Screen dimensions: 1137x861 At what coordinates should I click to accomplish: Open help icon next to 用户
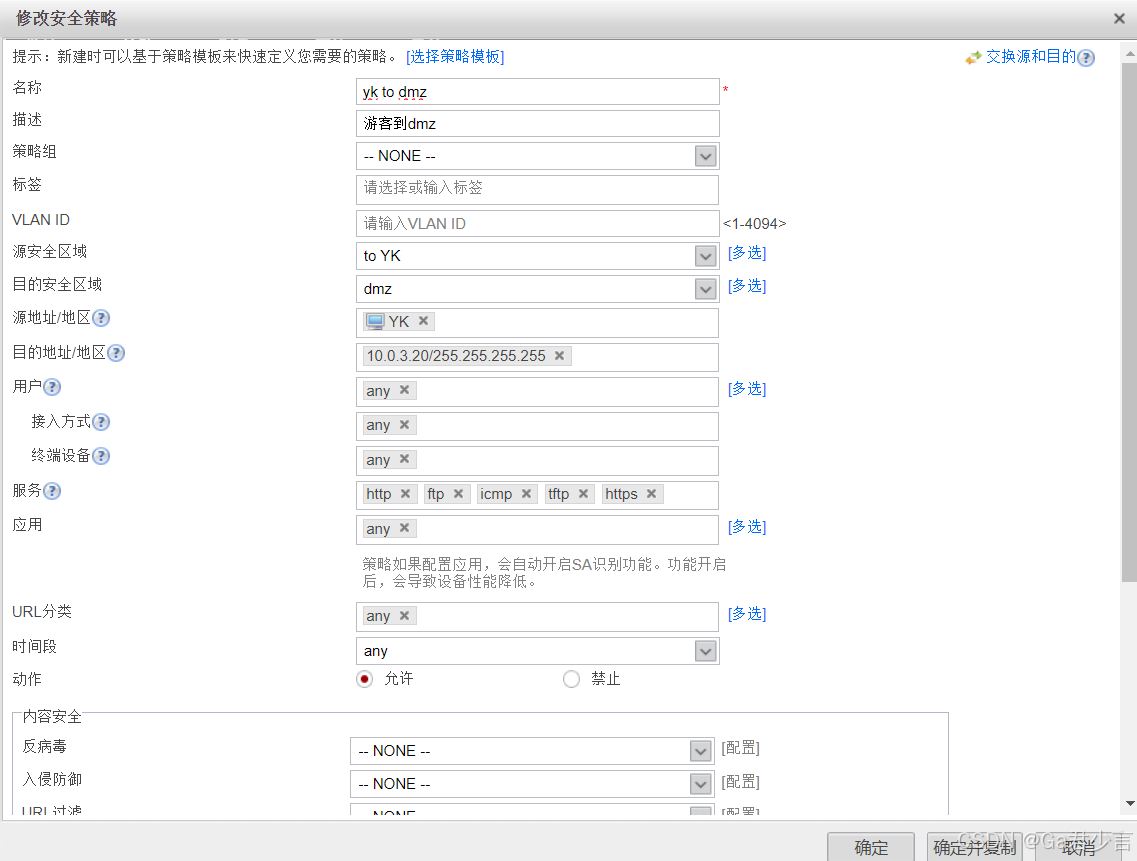(x=52, y=387)
